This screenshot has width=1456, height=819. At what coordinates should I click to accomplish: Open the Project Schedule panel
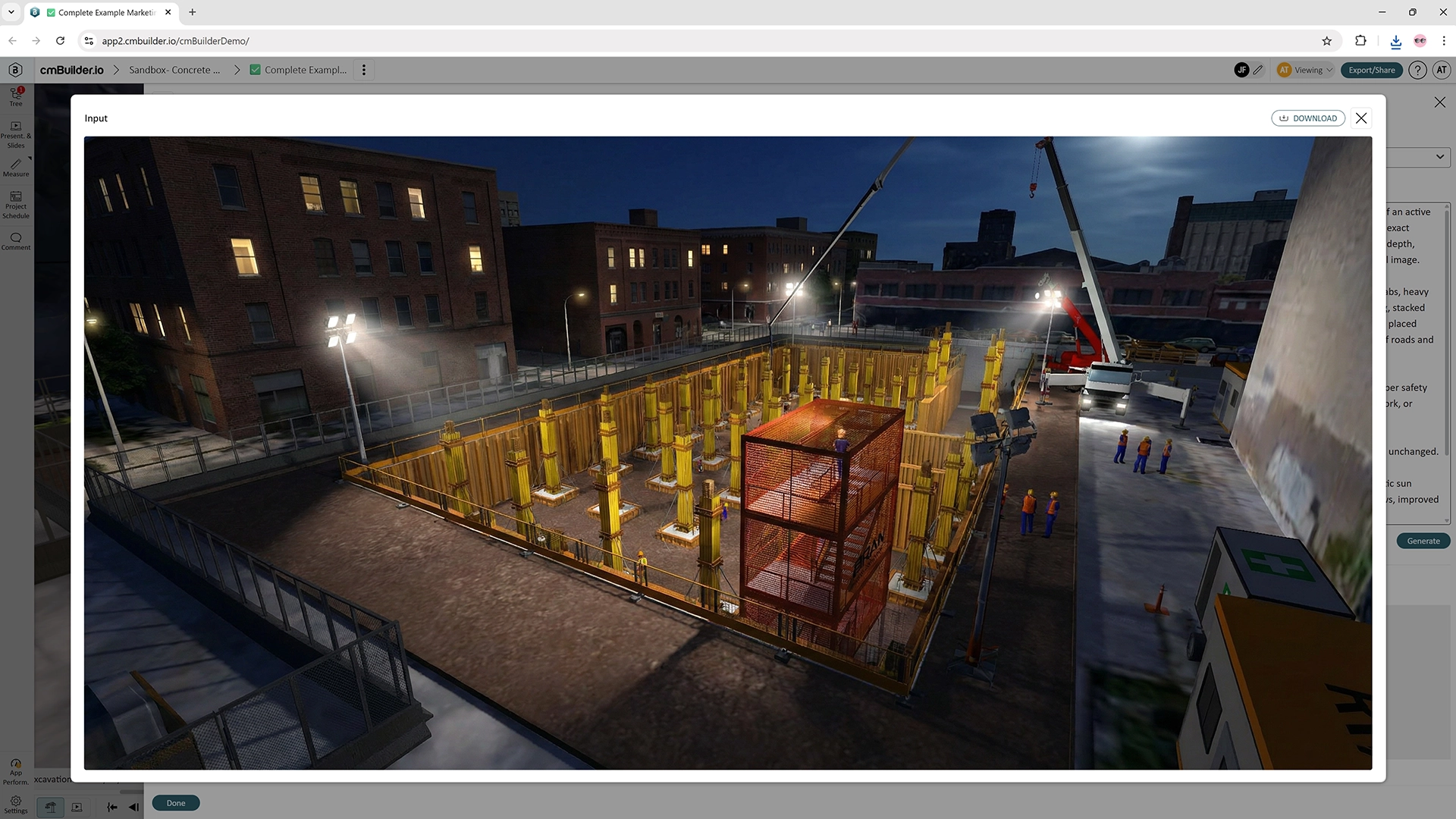(x=15, y=205)
